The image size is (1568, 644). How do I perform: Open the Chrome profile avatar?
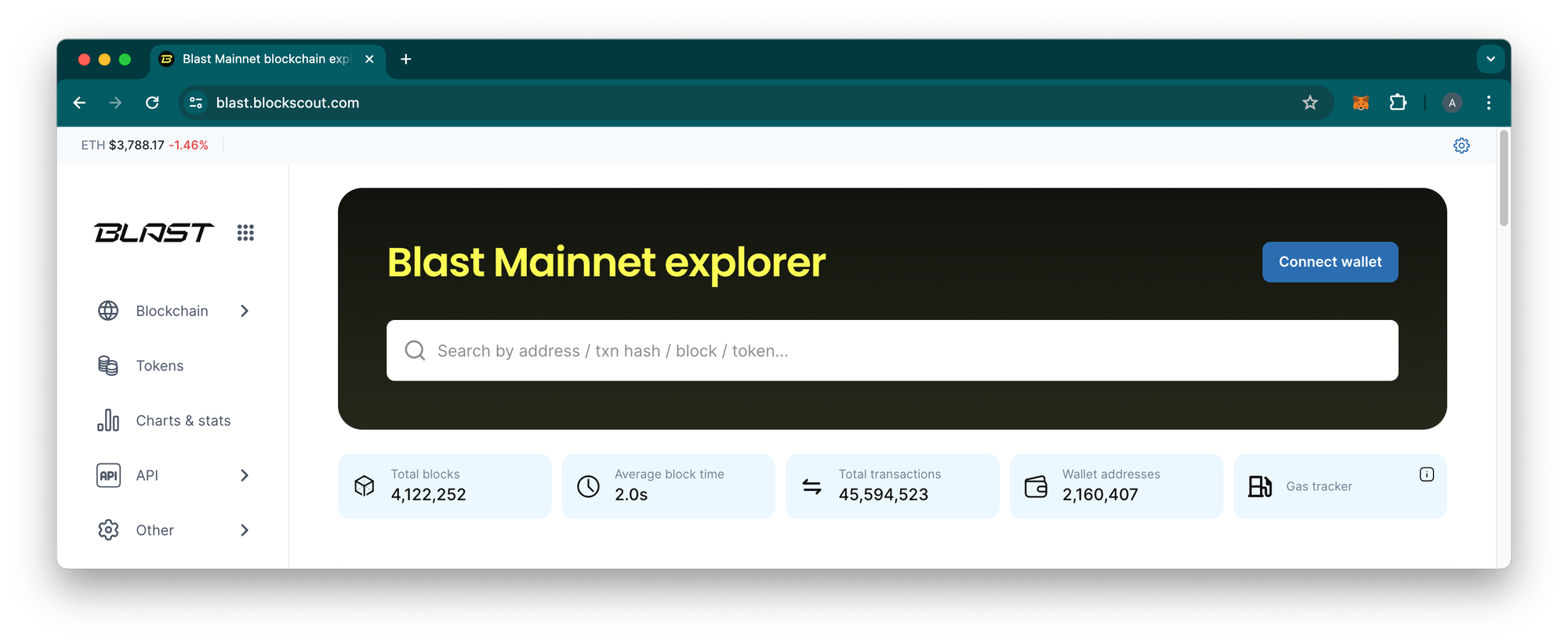click(x=1452, y=103)
